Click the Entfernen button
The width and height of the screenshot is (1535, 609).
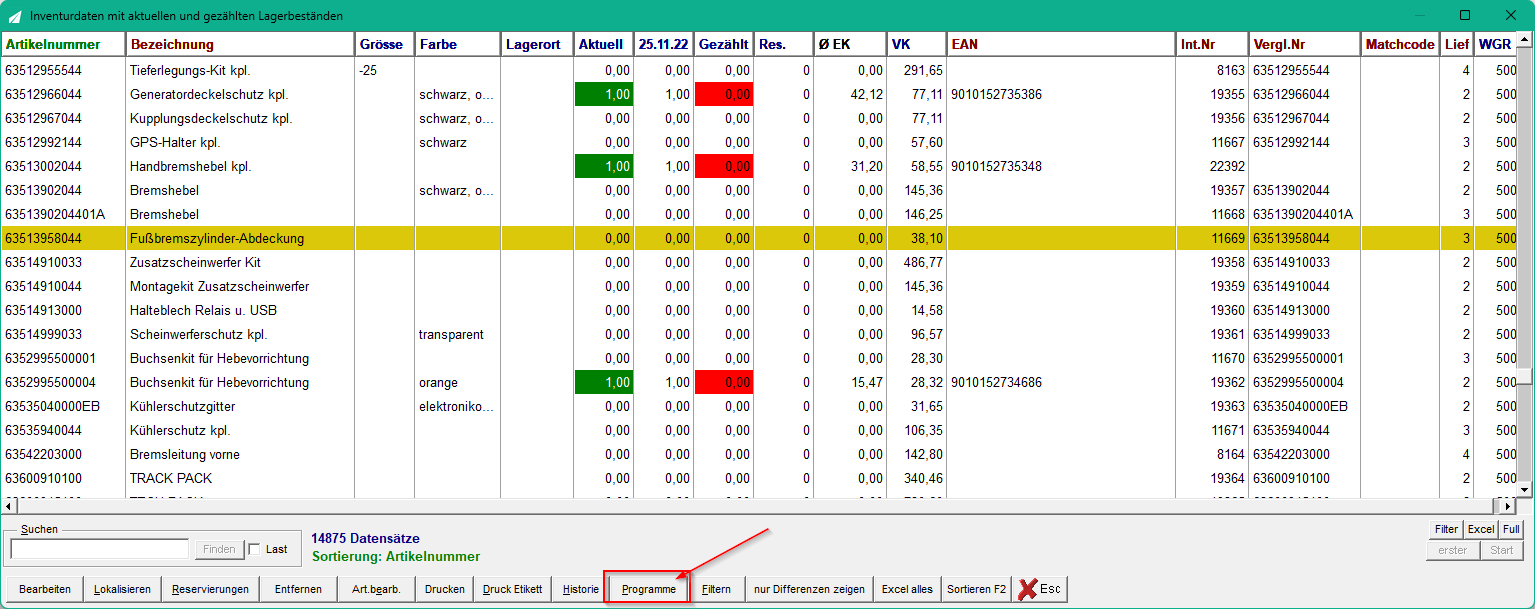(299, 589)
